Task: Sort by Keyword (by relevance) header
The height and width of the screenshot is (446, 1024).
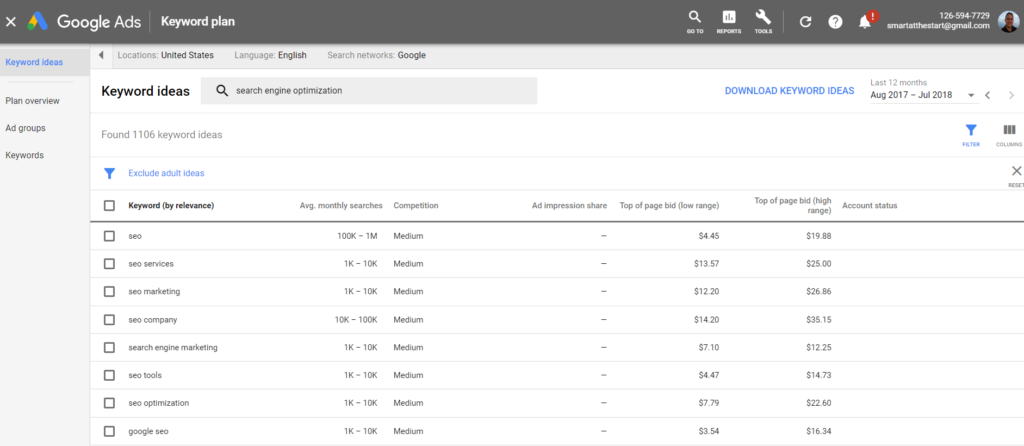Action: point(171,206)
